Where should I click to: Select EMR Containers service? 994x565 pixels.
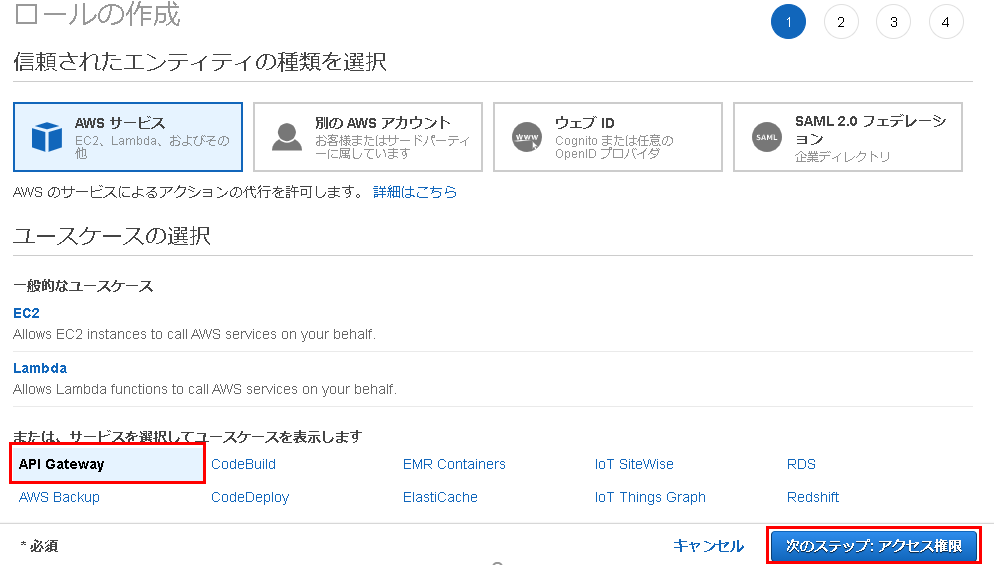click(x=455, y=464)
